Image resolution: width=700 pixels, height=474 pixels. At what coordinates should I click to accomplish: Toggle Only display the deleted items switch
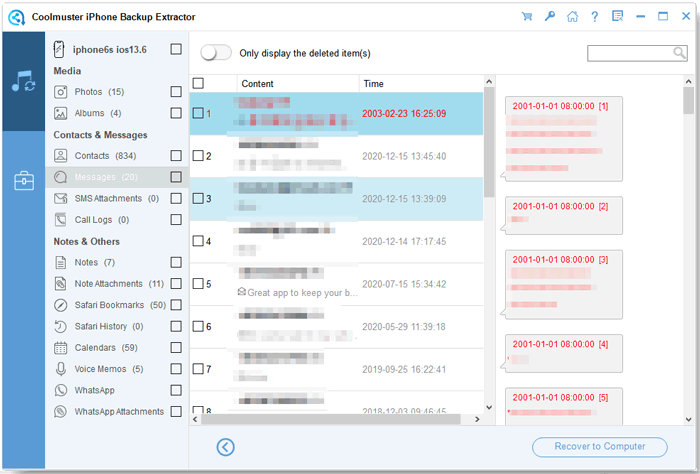click(216, 53)
